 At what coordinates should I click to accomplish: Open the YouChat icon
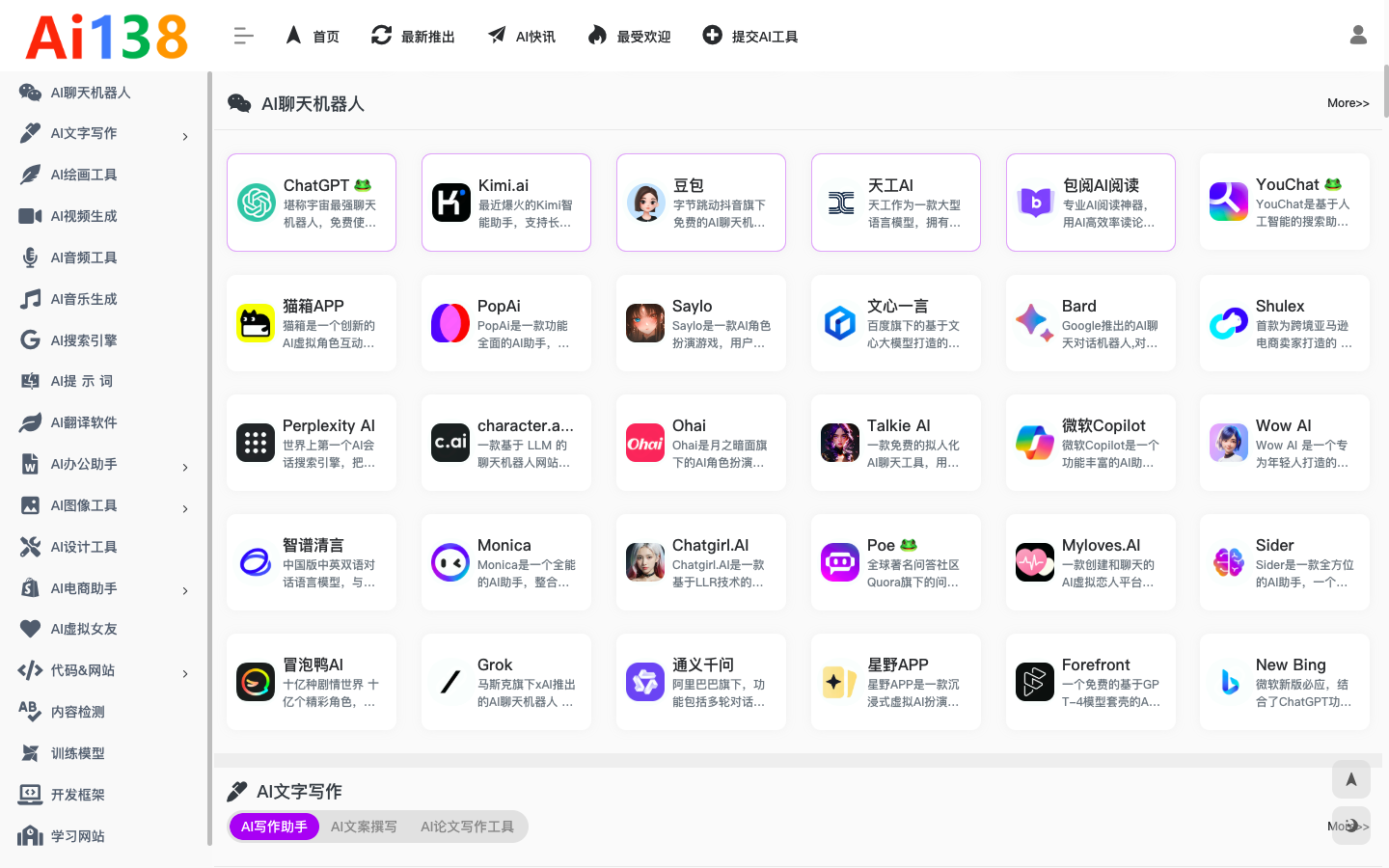tap(1229, 202)
